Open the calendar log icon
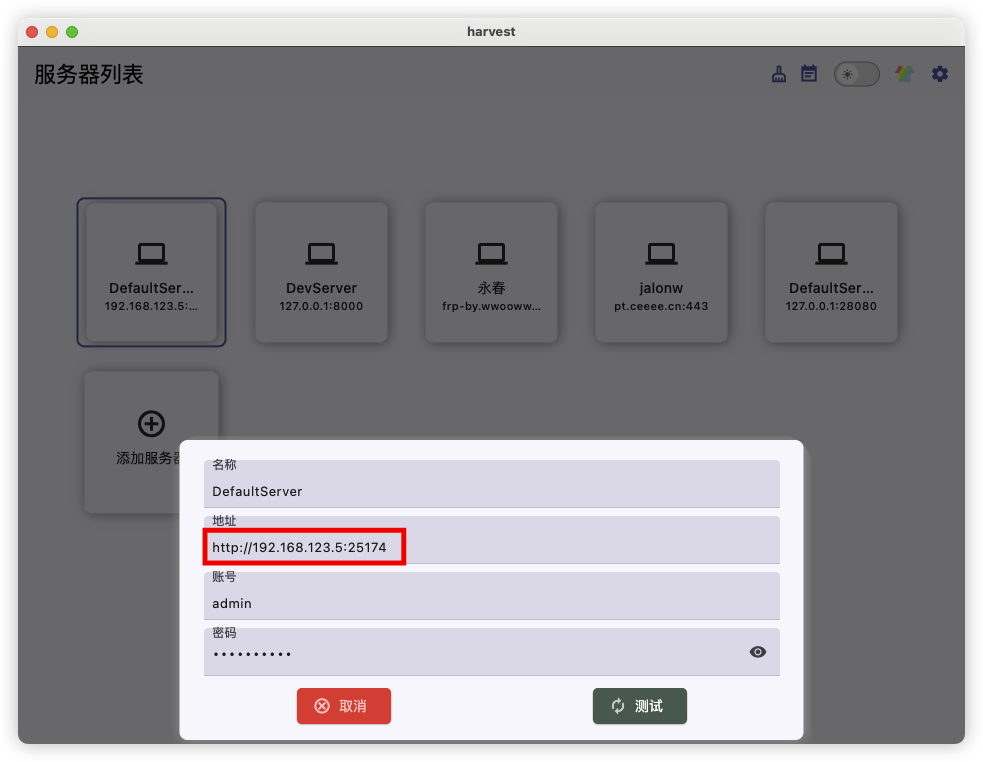 [x=809, y=74]
